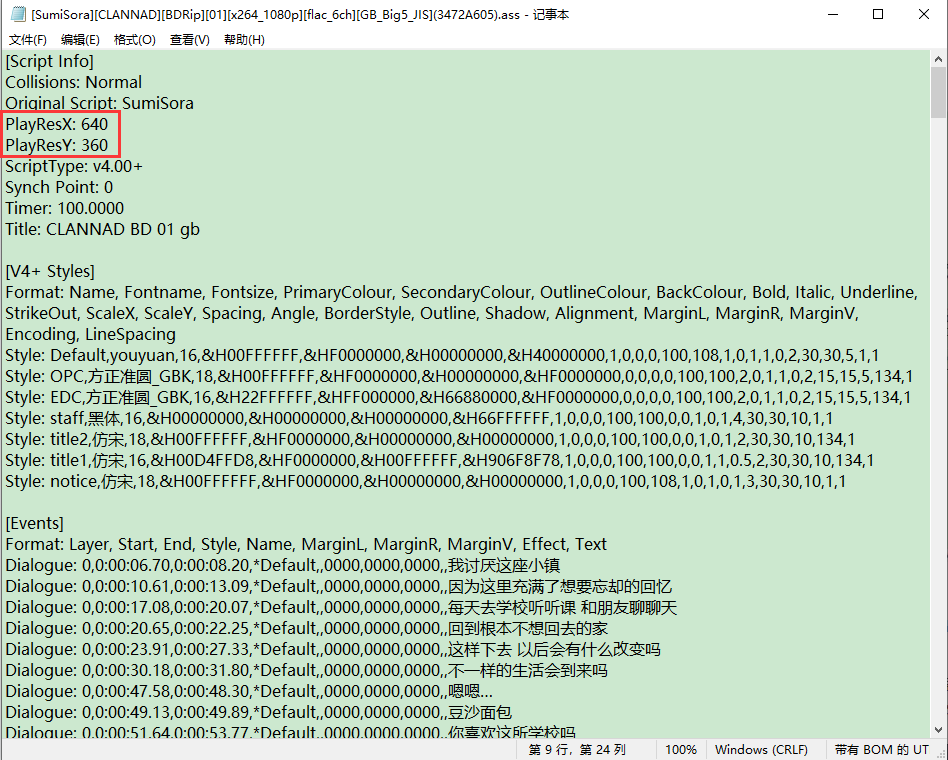
Task: Click the '[Events]' section header
Action: click(x=34, y=524)
